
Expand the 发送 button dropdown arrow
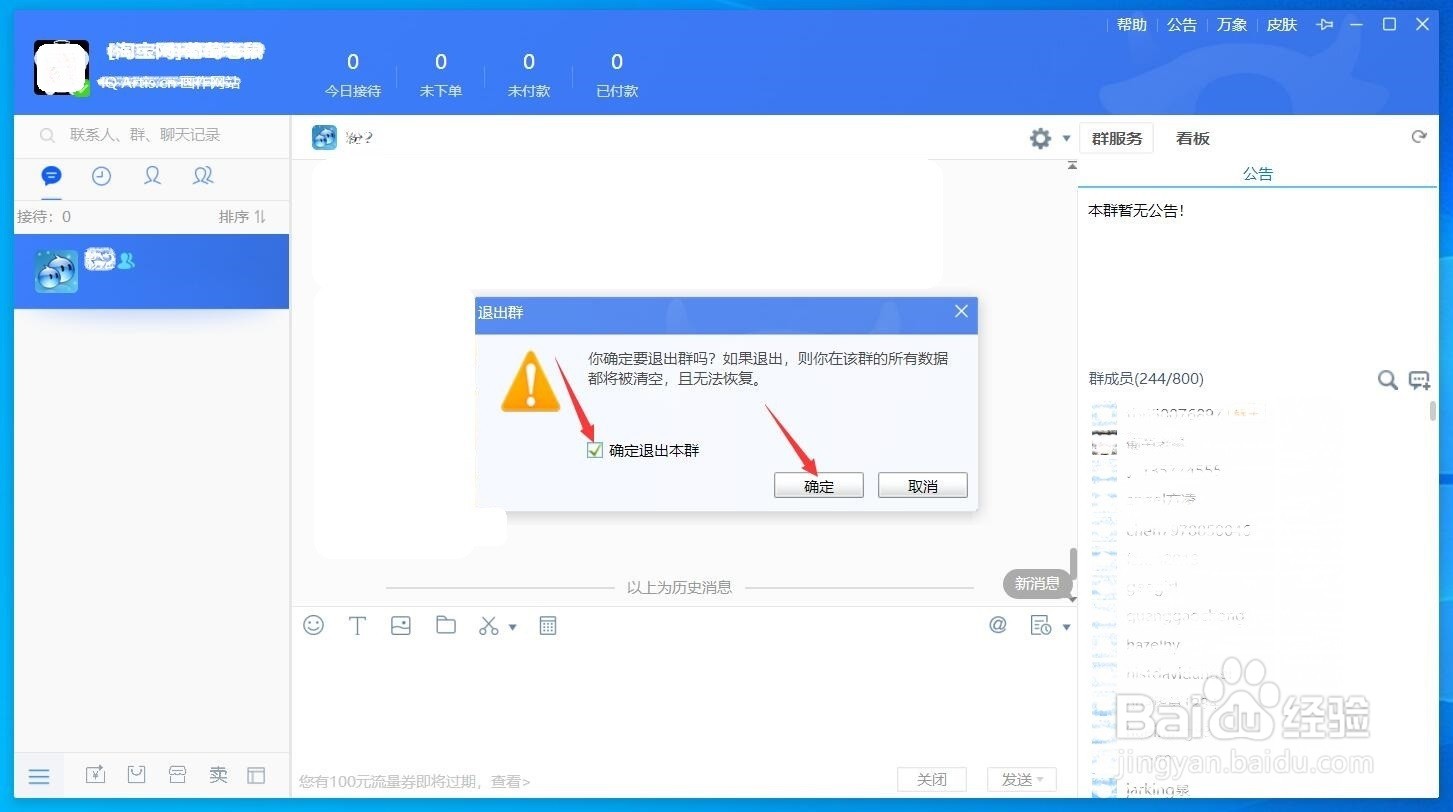(x=1042, y=779)
